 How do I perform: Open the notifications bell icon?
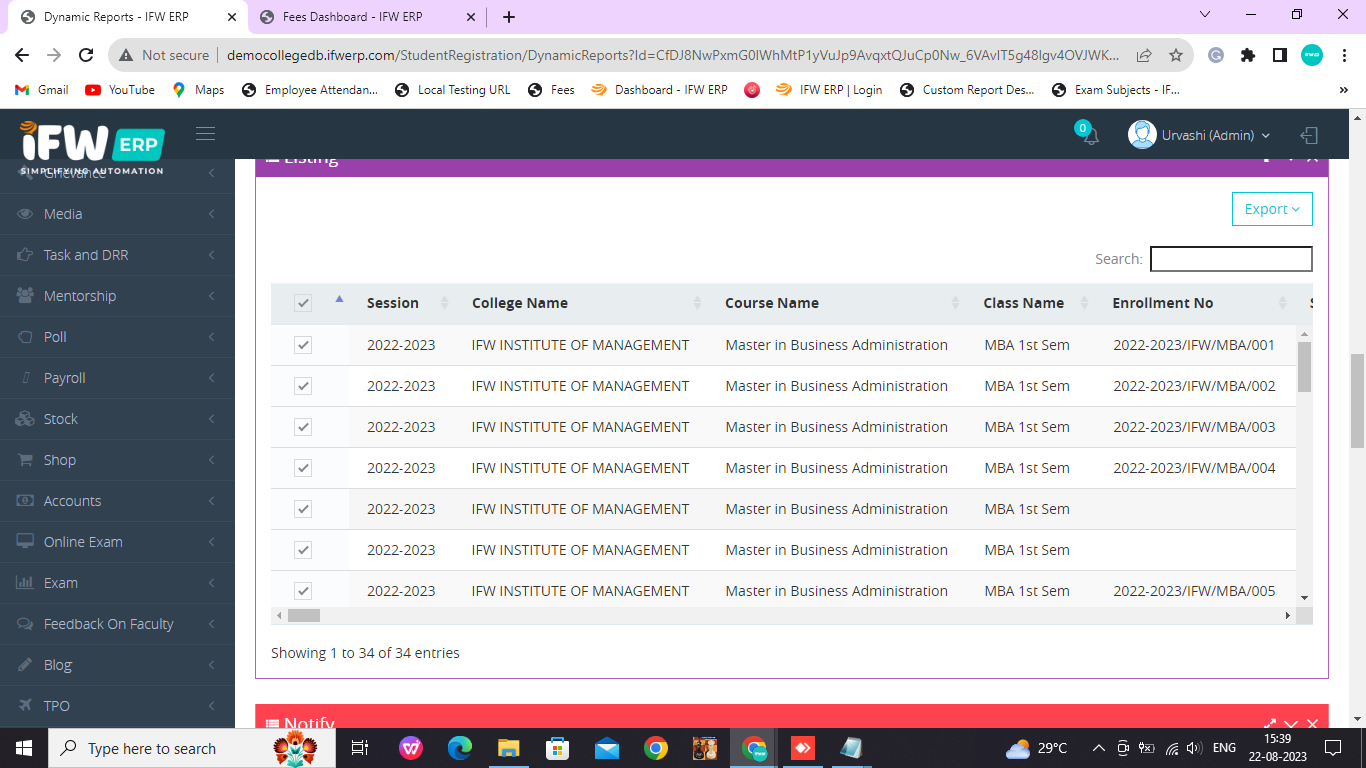[x=1090, y=136]
